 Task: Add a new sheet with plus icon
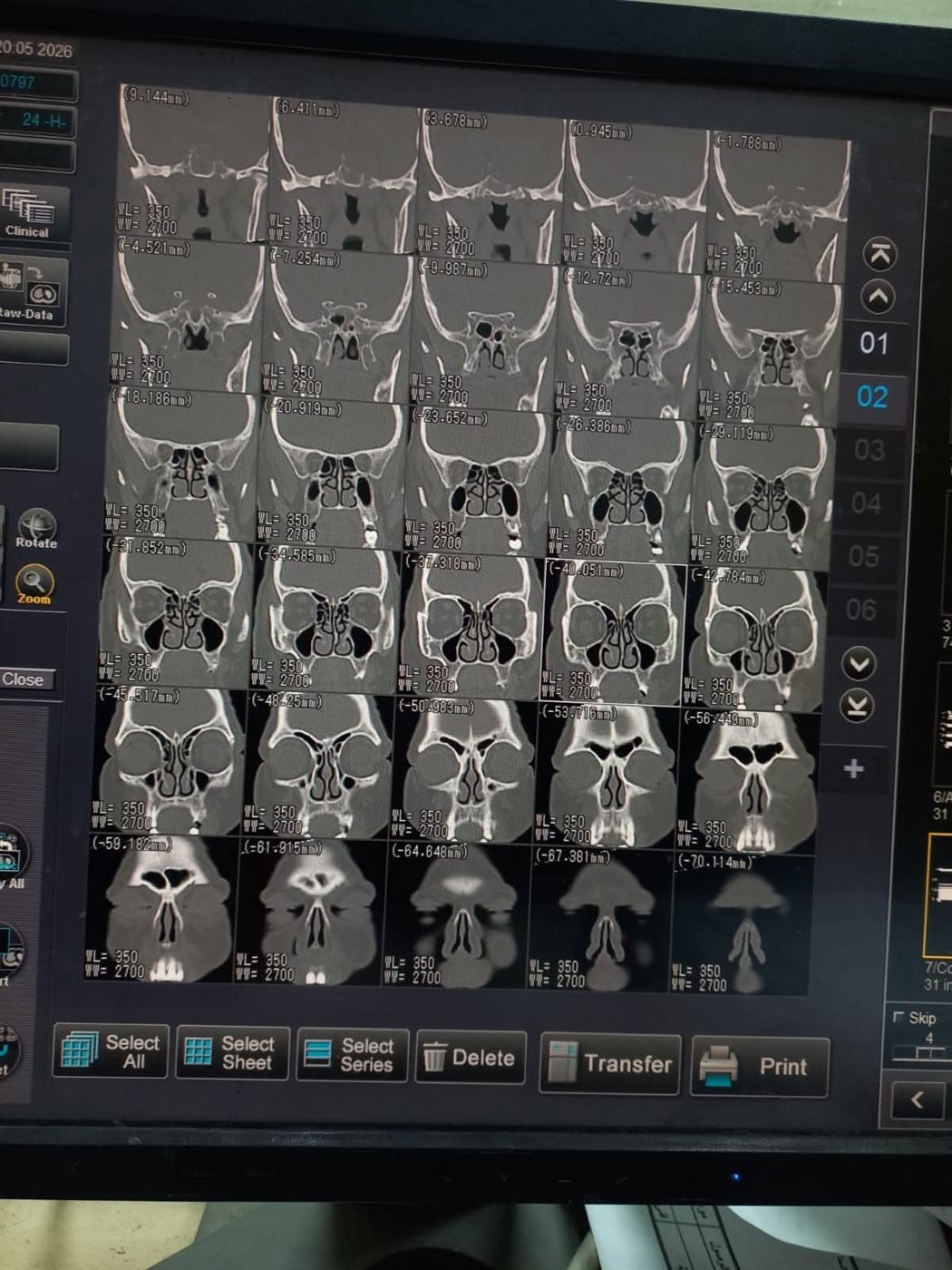point(853,769)
